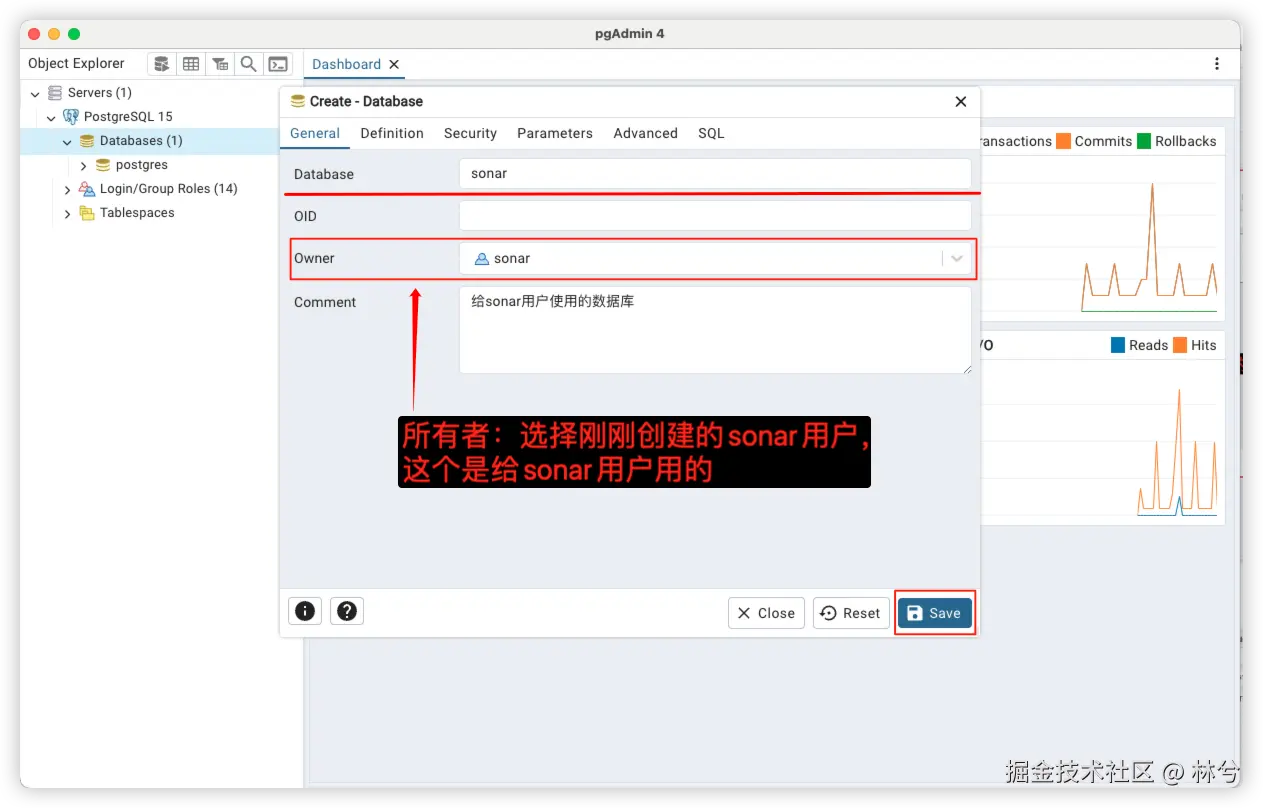This screenshot has width=1263, height=808.
Task: Click the info icon in dialog footer
Action: (x=305, y=611)
